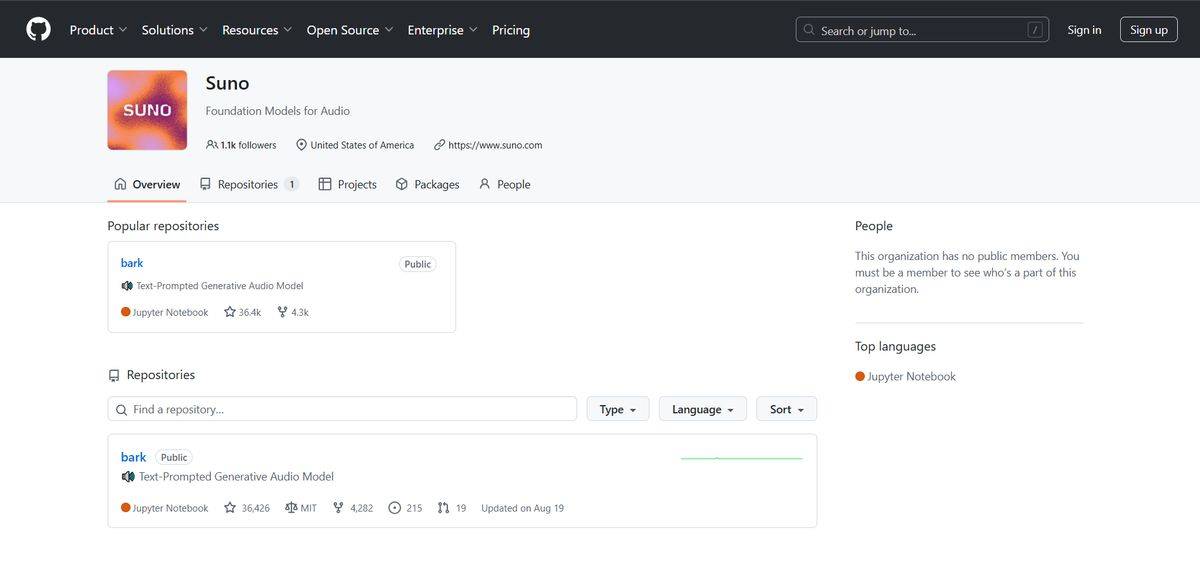Expand the Type filter dropdown
Viewport: 1200px width, 584px height.
click(617, 409)
